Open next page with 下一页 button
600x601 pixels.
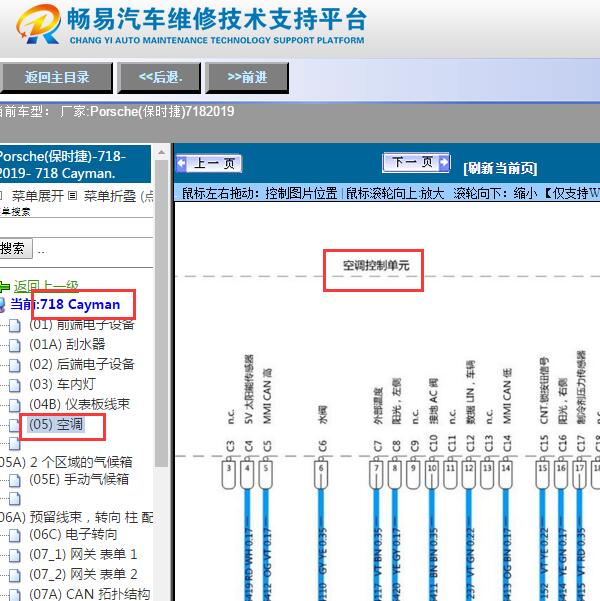tap(416, 163)
